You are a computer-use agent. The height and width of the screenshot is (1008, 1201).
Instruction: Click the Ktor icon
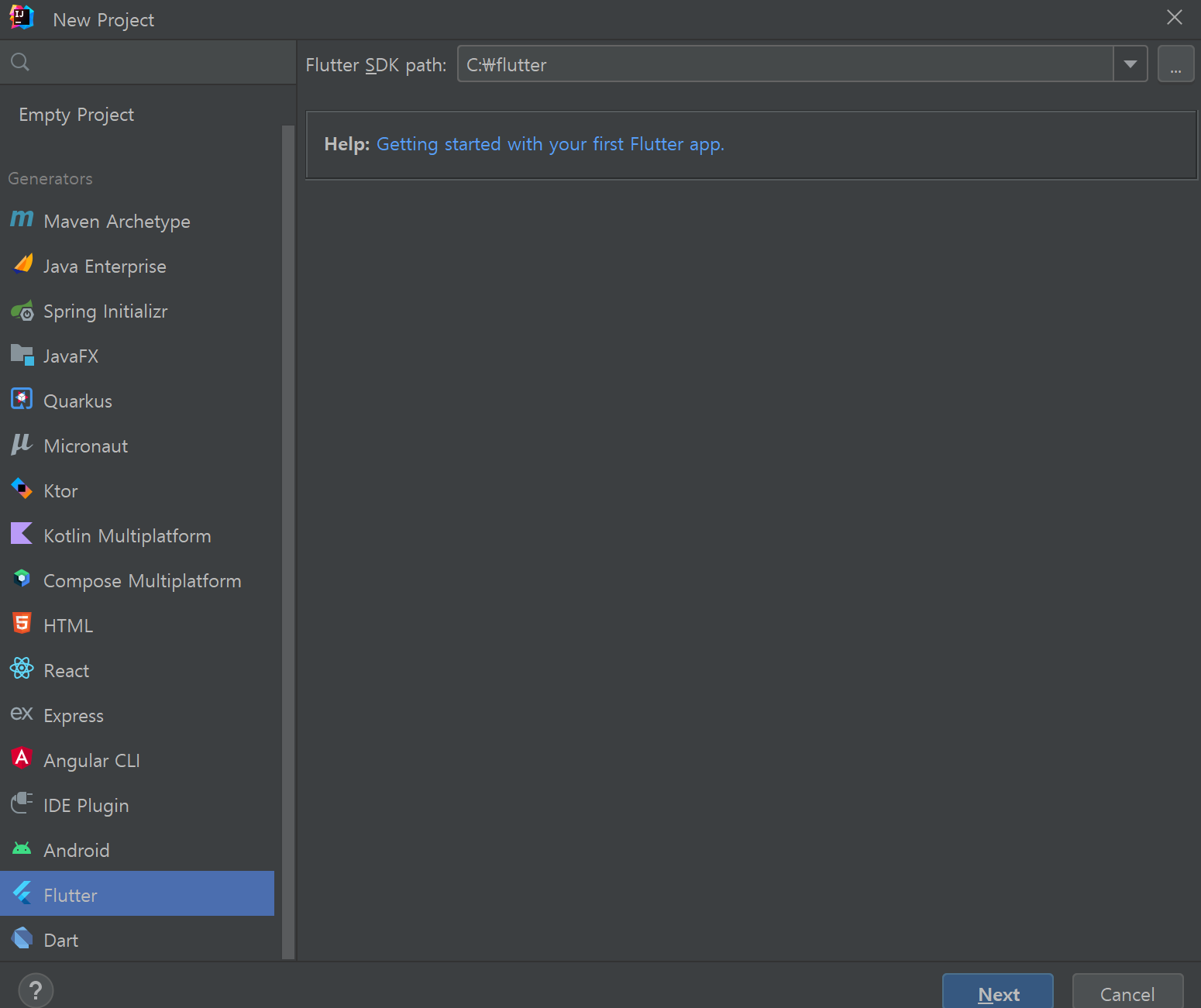point(22,489)
